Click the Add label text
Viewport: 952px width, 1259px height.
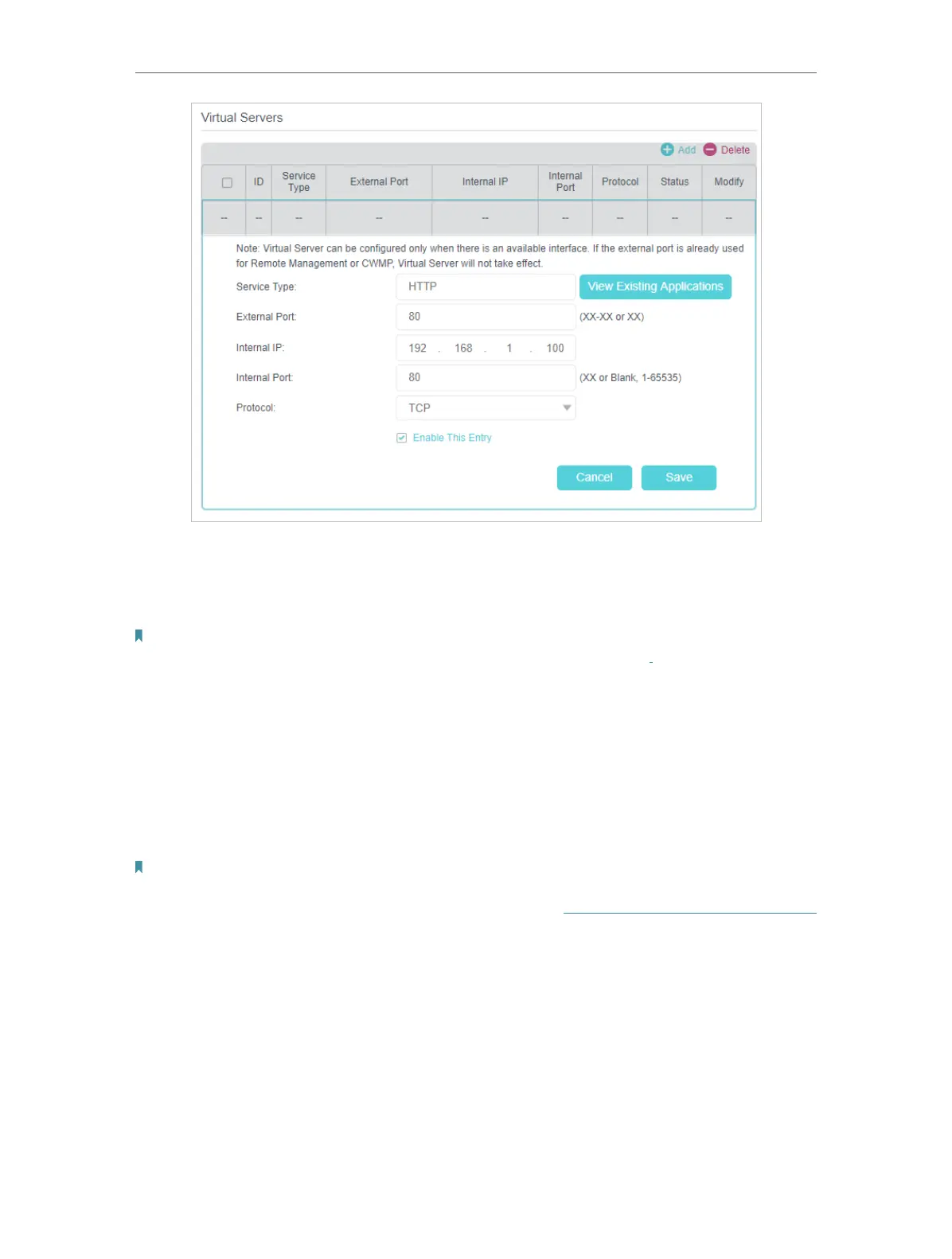click(687, 150)
